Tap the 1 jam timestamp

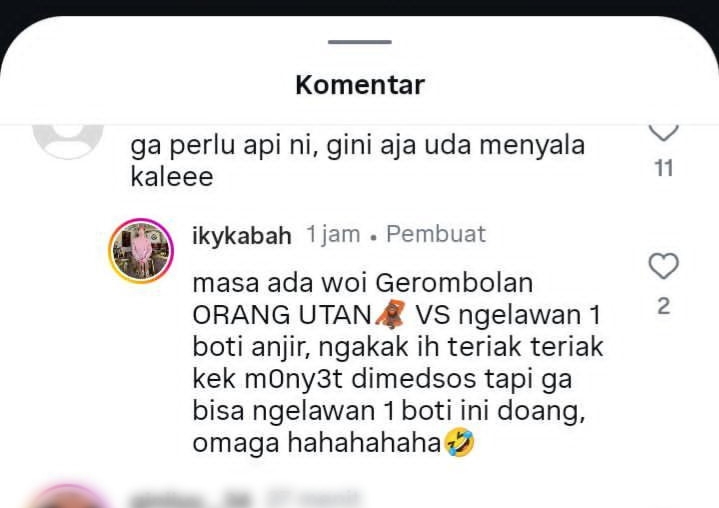click(x=333, y=234)
